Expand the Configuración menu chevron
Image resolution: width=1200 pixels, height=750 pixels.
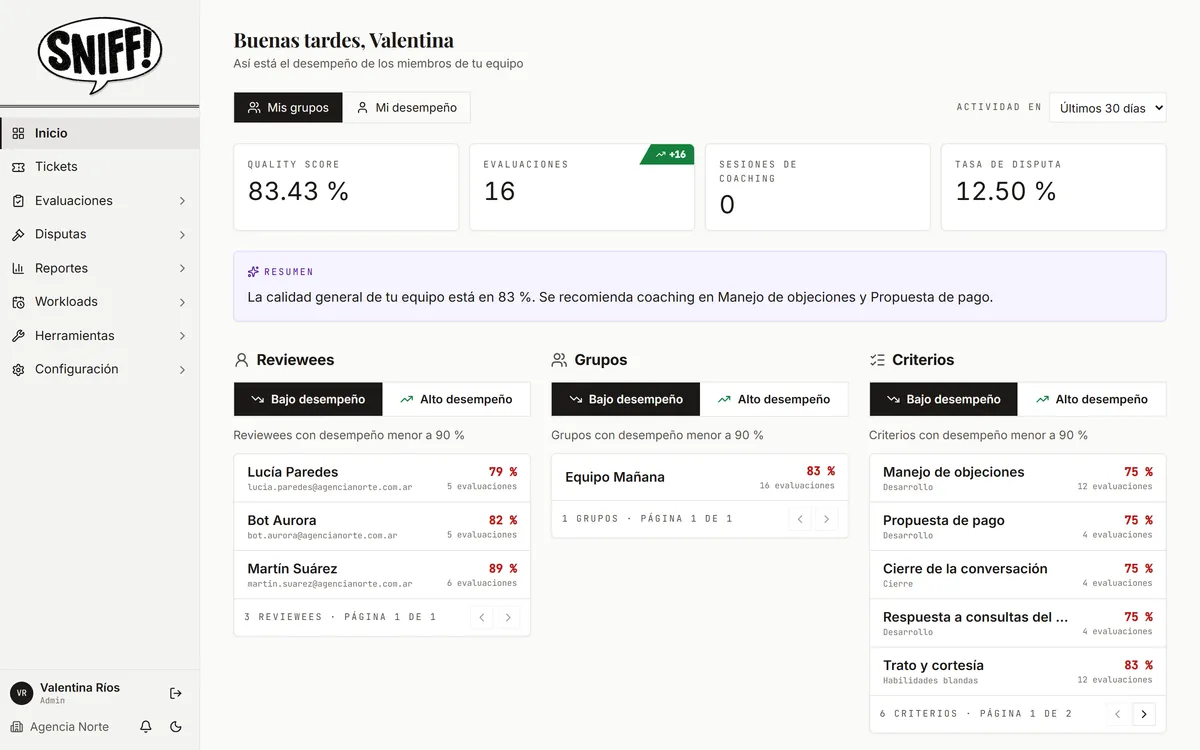click(x=182, y=369)
